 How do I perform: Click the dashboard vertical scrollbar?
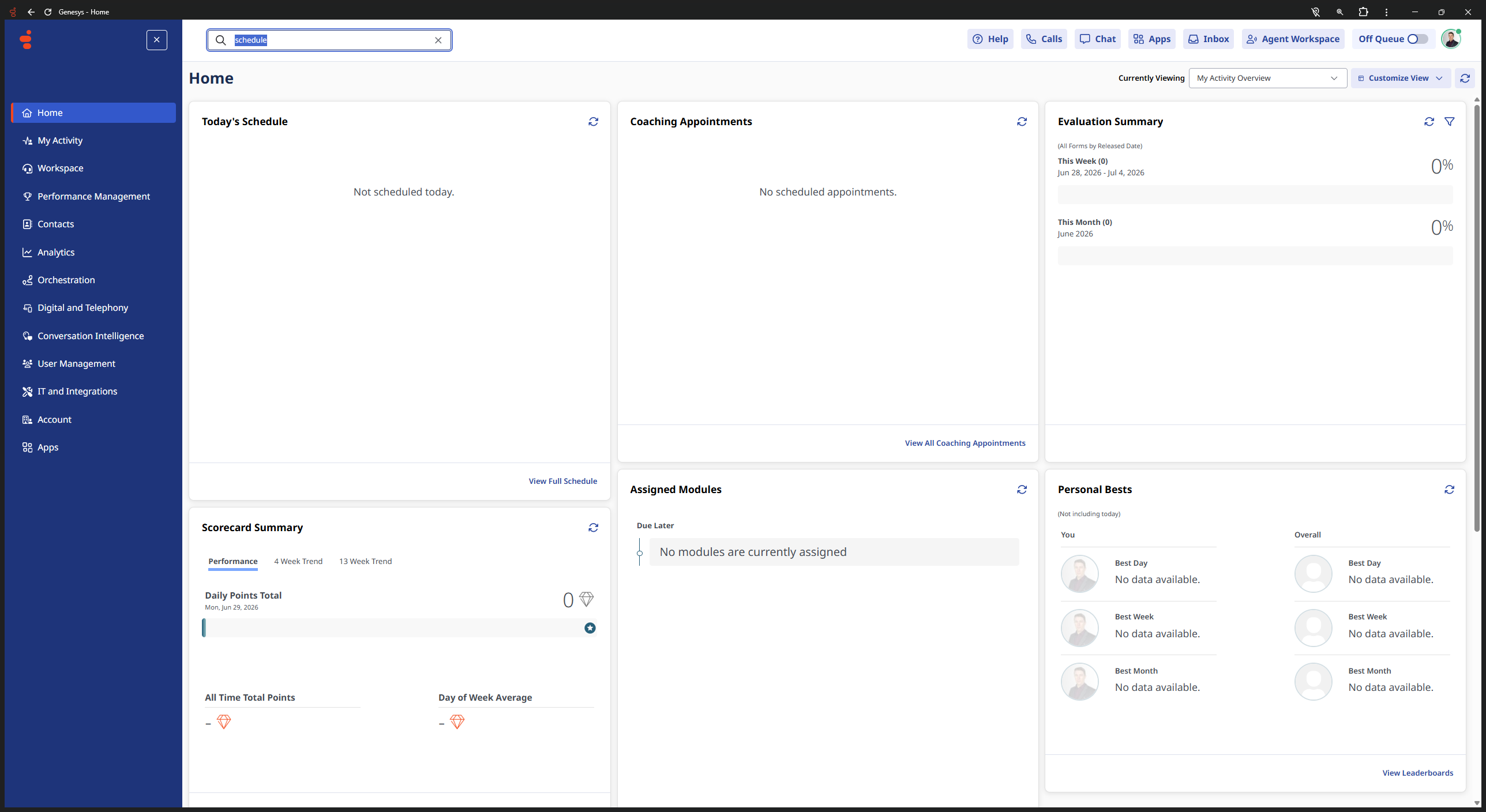(x=1477, y=318)
